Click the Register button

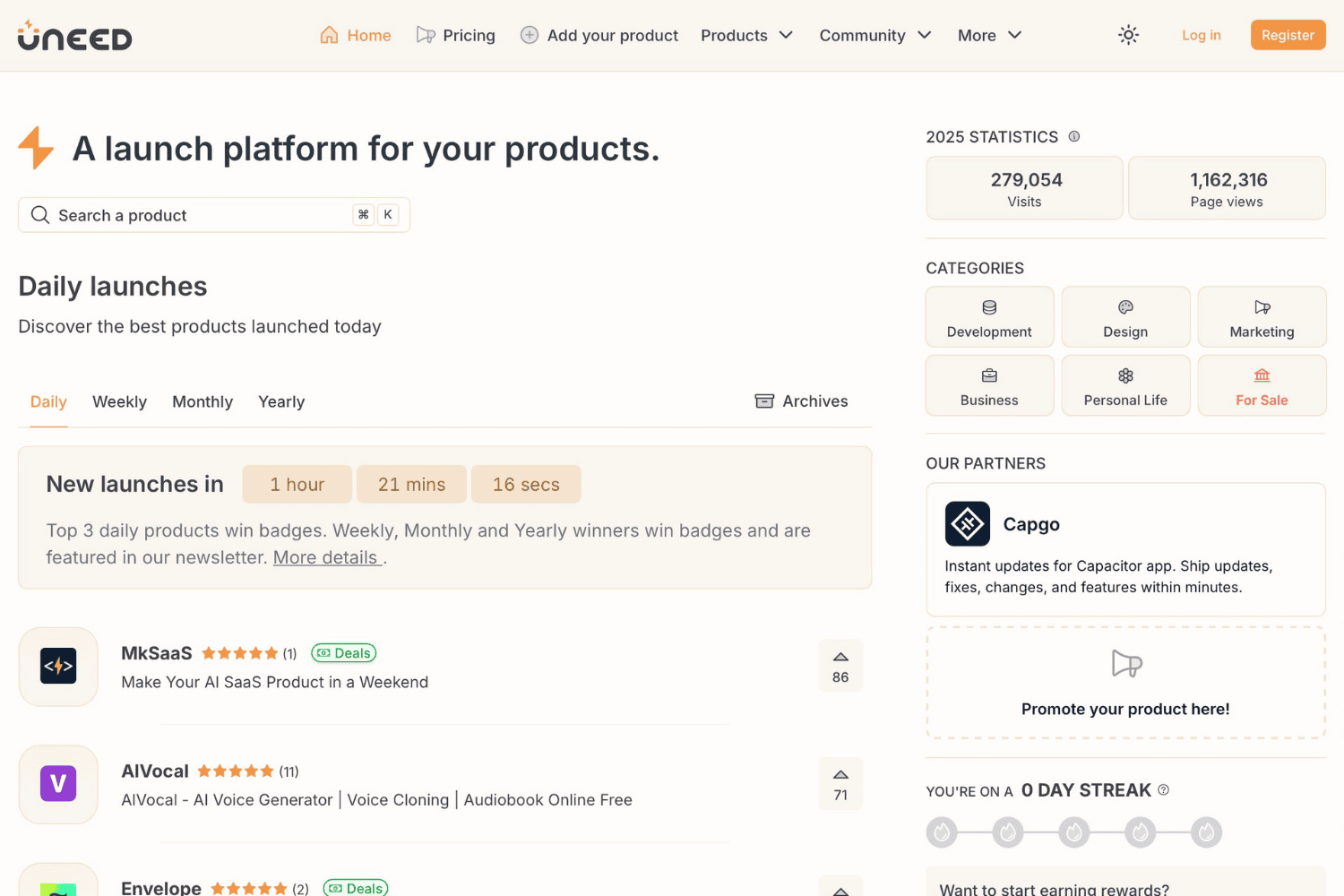1288,35
